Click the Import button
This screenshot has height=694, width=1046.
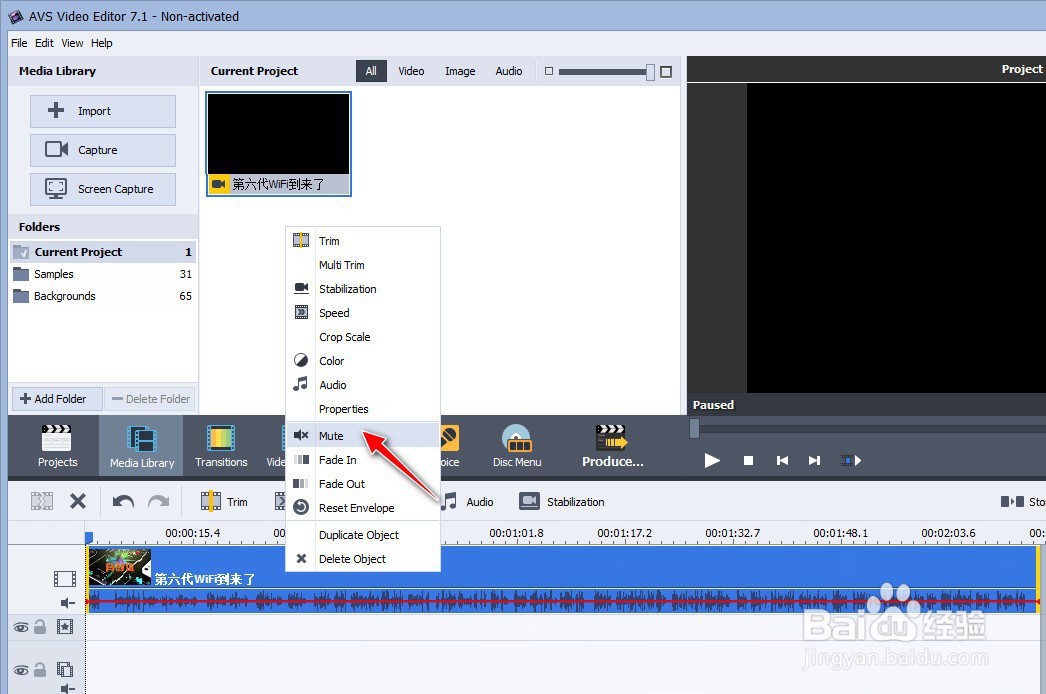click(102, 111)
